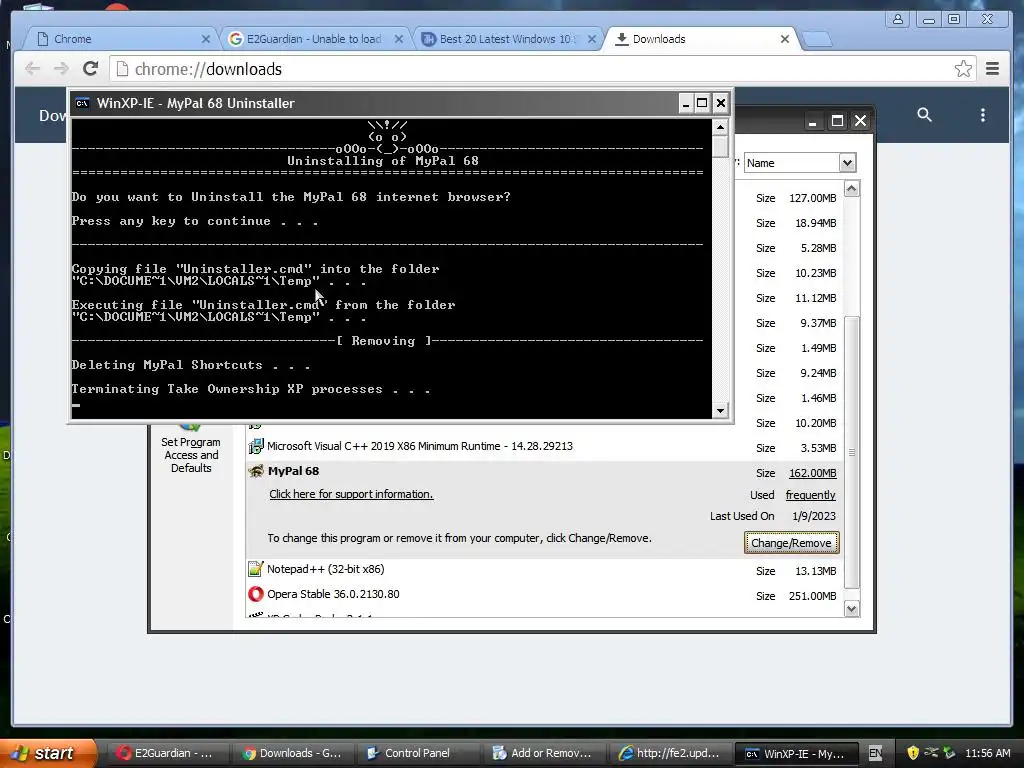Image resolution: width=1024 pixels, height=768 pixels.
Task: Click the Notepad++ program icon
Action: (x=256, y=569)
